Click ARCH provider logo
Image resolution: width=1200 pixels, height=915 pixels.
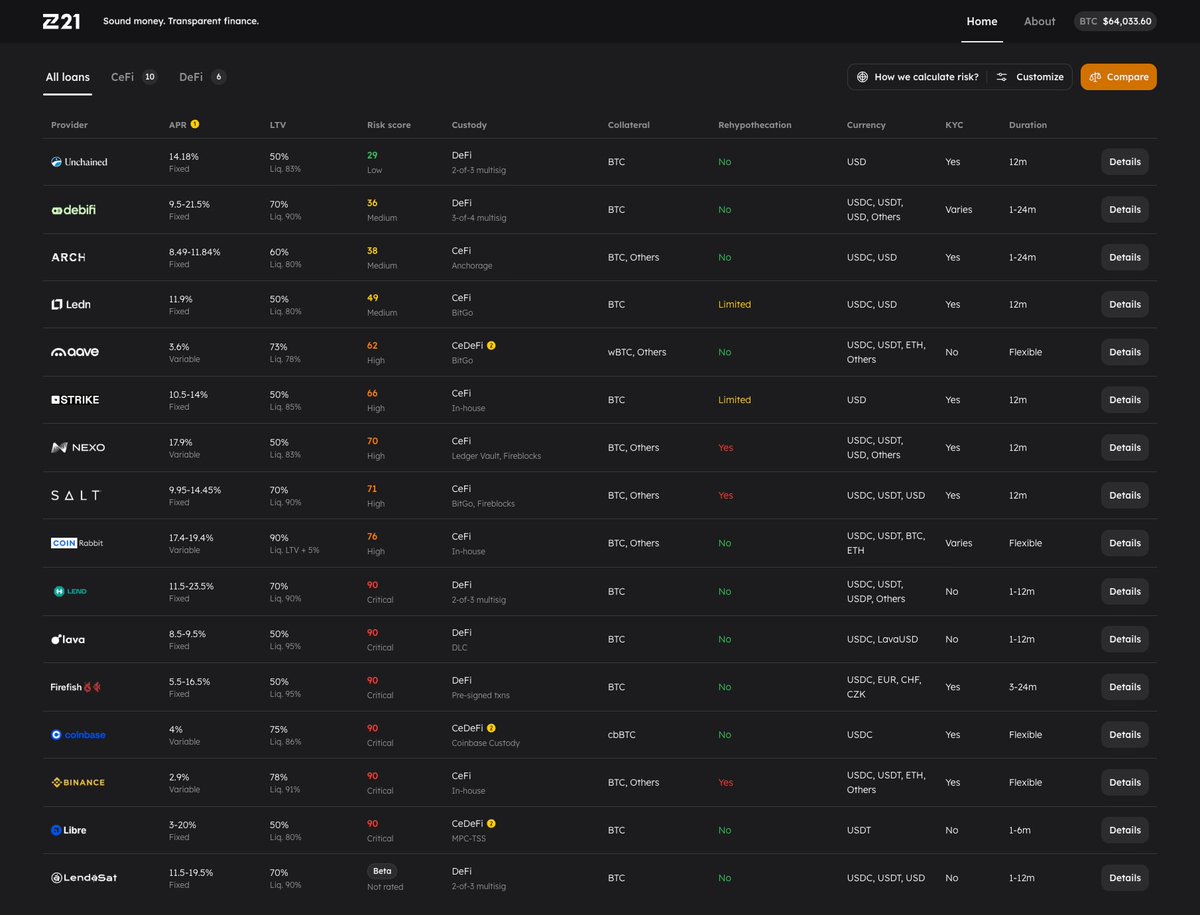[x=68, y=257]
